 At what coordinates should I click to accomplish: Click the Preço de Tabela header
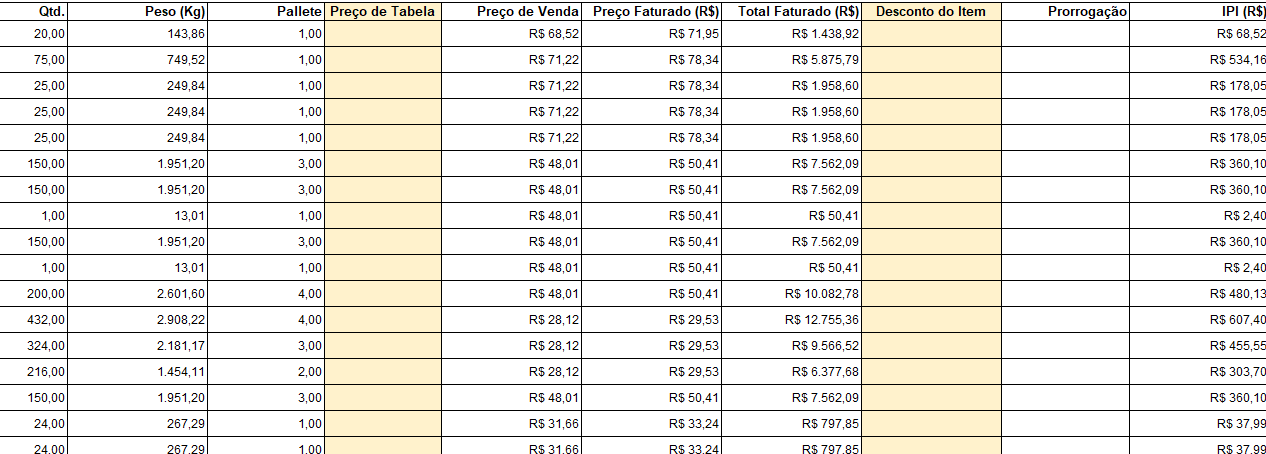383,11
